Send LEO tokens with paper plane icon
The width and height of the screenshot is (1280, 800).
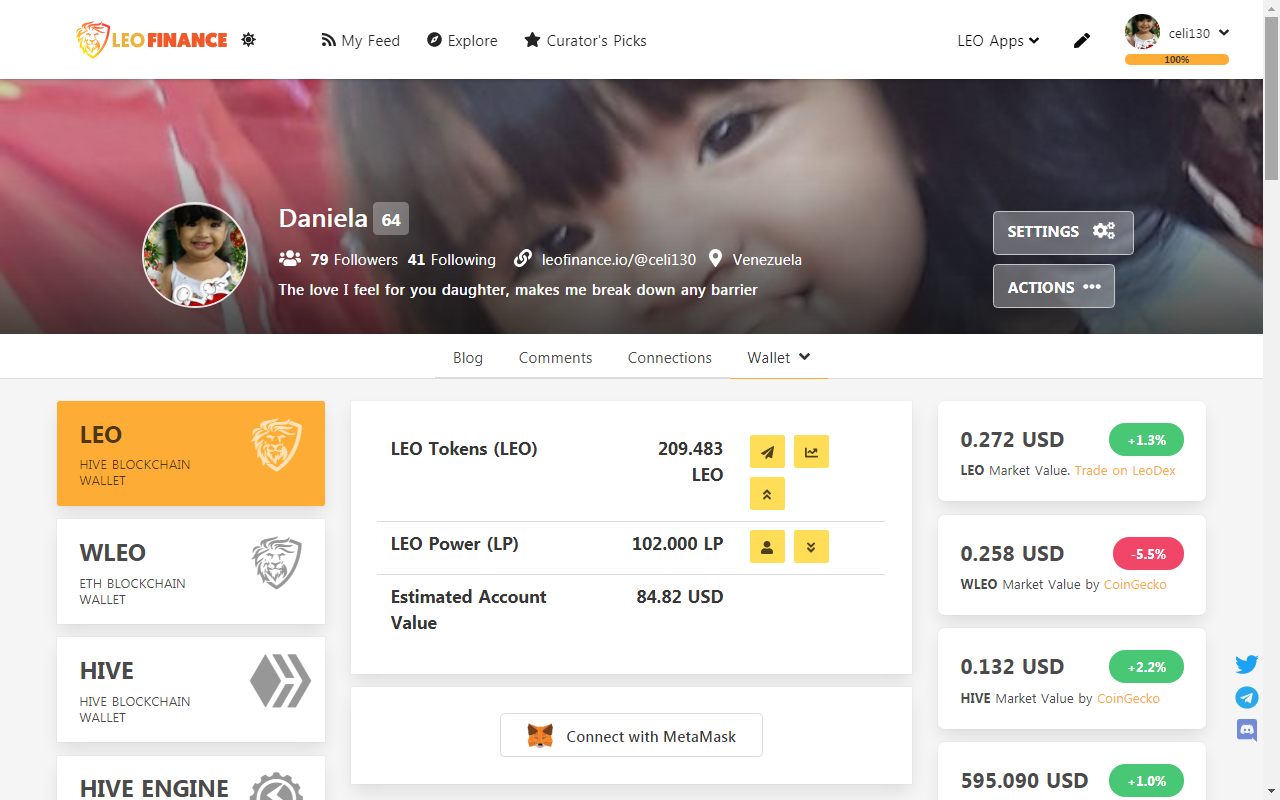click(767, 452)
